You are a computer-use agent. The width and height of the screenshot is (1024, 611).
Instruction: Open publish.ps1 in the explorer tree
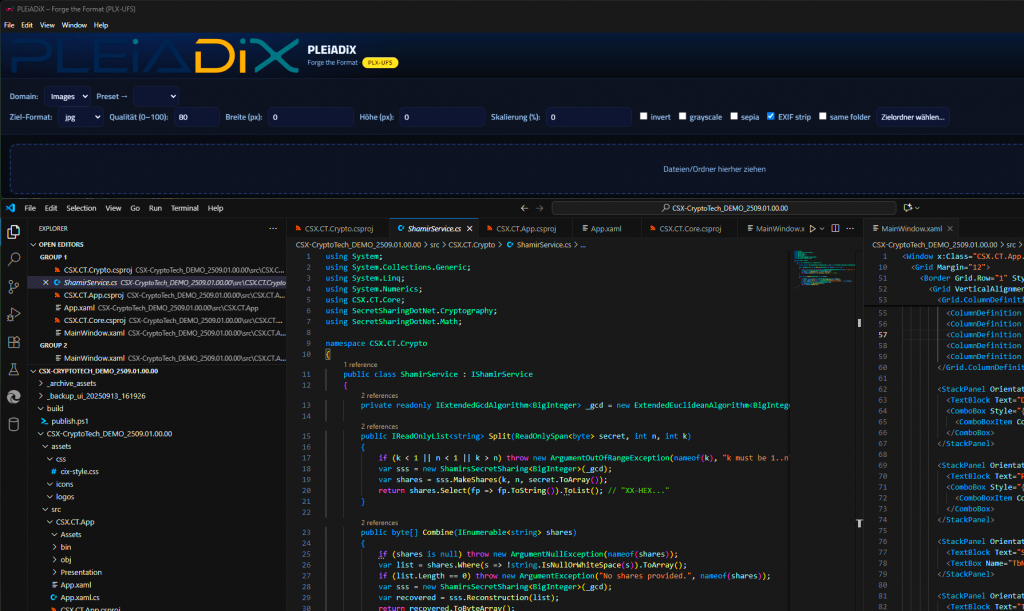pyautogui.click(x=71, y=421)
